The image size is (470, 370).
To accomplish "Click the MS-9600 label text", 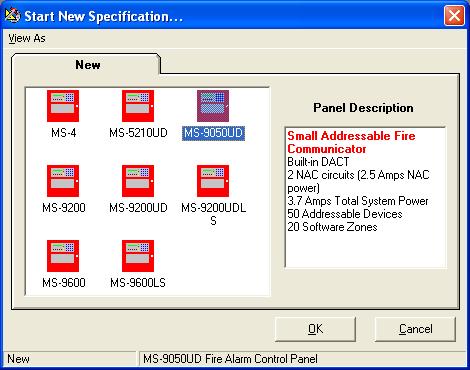I will [x=64, y=283].
